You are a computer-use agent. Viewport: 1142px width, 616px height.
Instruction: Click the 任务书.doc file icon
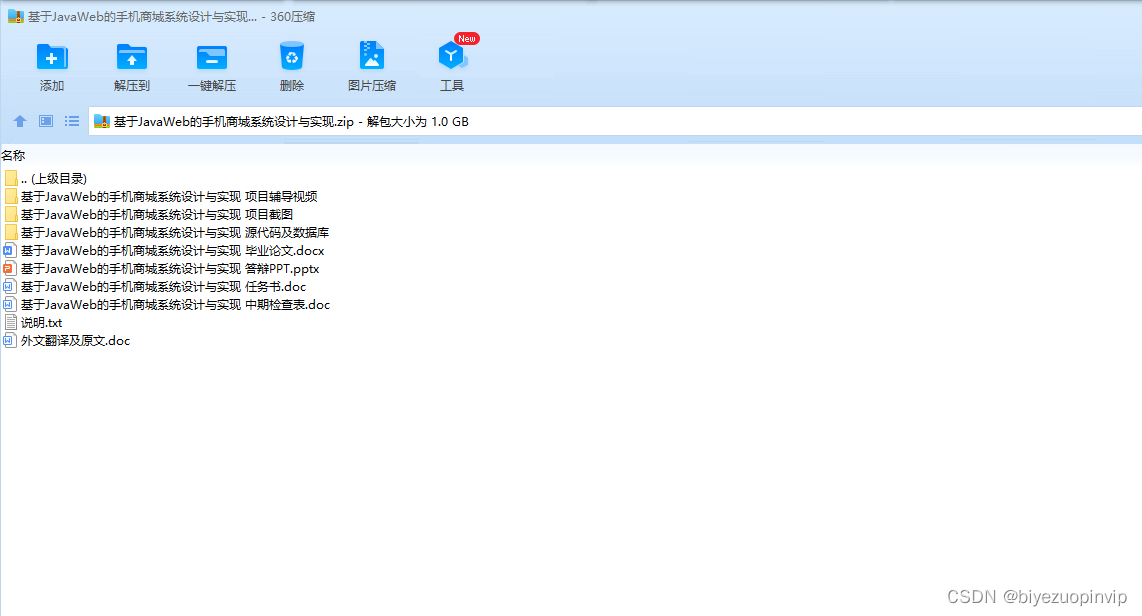[9, 286]
